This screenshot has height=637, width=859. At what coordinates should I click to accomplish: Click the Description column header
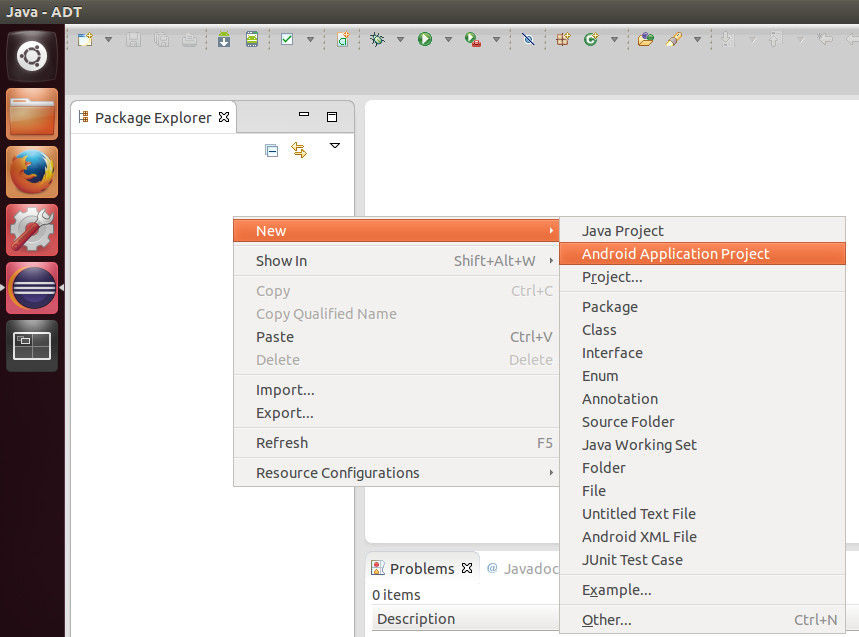coord(466,619)
